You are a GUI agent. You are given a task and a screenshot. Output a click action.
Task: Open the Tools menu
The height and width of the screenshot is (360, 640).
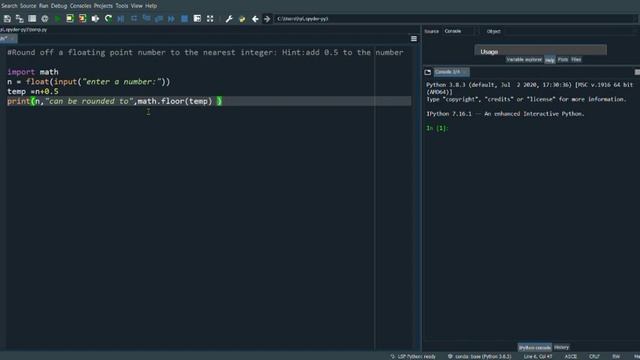(122, 6)
